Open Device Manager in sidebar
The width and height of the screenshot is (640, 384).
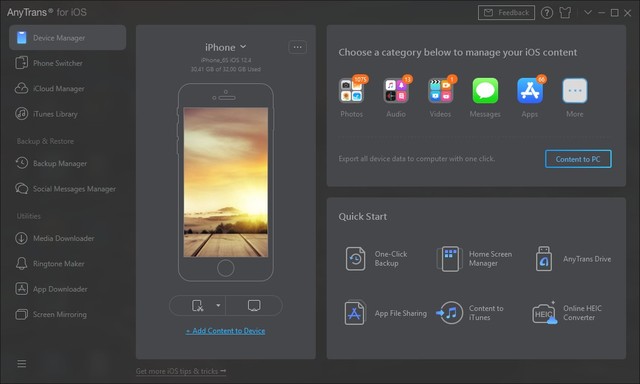[x=67, y=38]
